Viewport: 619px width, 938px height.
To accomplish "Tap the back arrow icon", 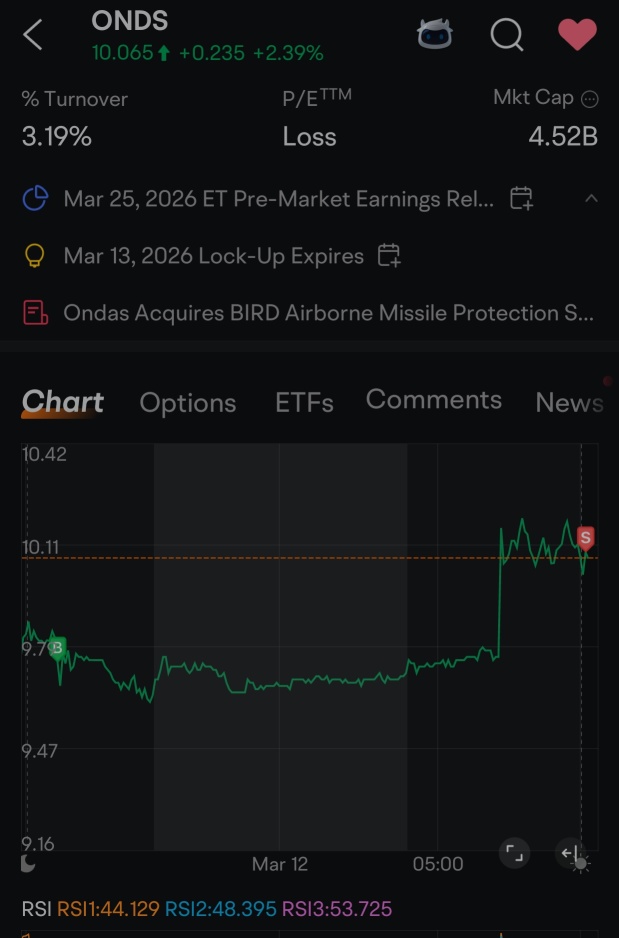I will click(x=33, y=35).
